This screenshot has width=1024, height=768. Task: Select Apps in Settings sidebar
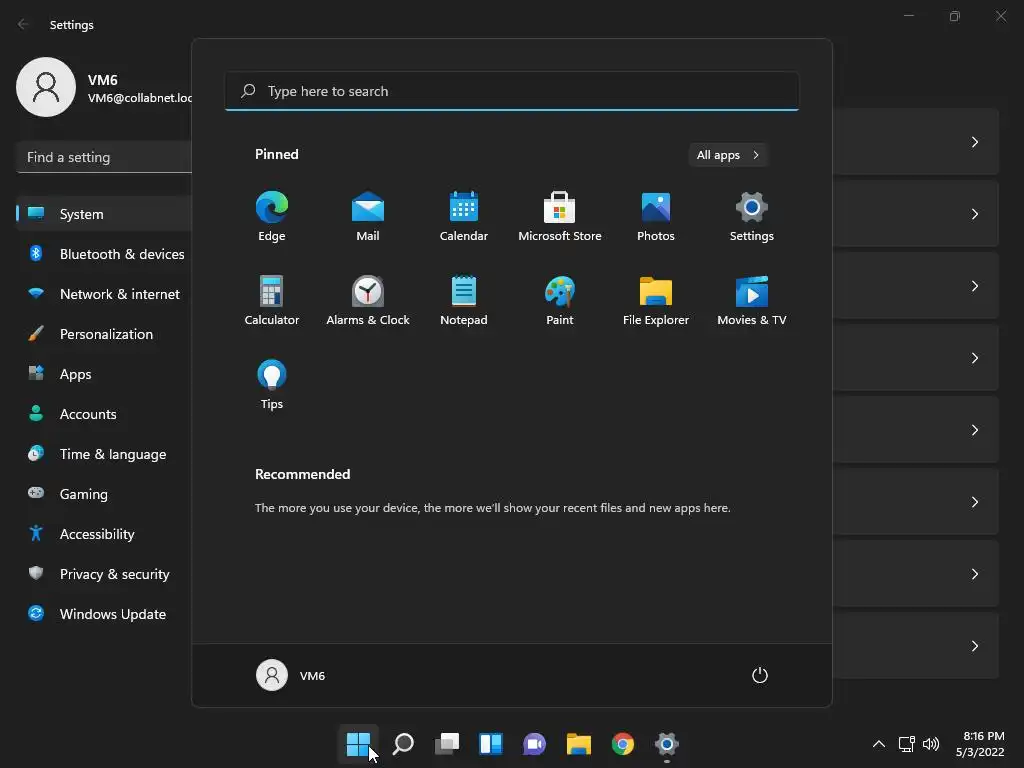pos(103,374)
